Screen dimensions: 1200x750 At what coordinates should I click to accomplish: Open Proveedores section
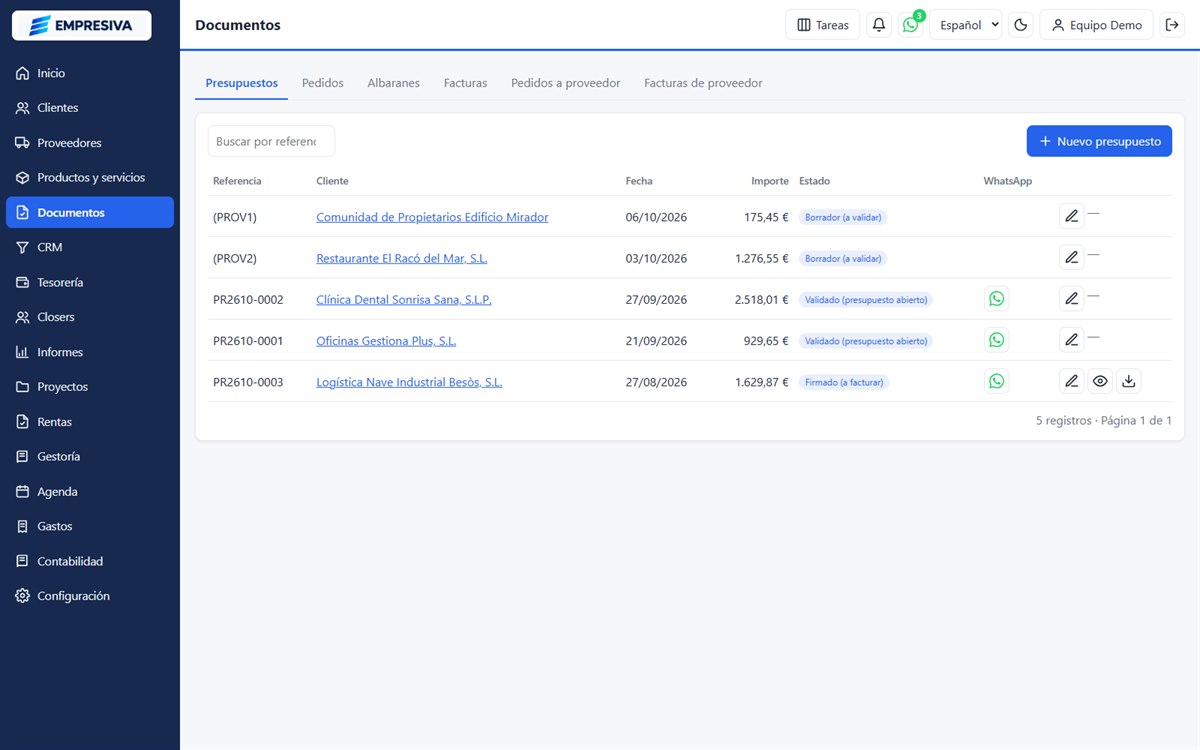click(90, 143)
